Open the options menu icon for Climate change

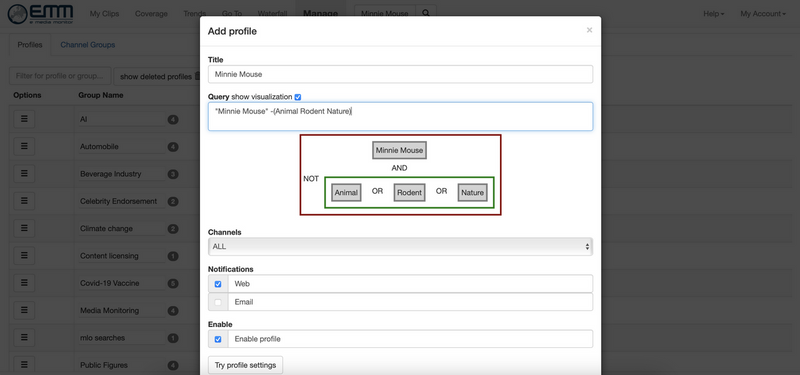[x=24, y=229]
